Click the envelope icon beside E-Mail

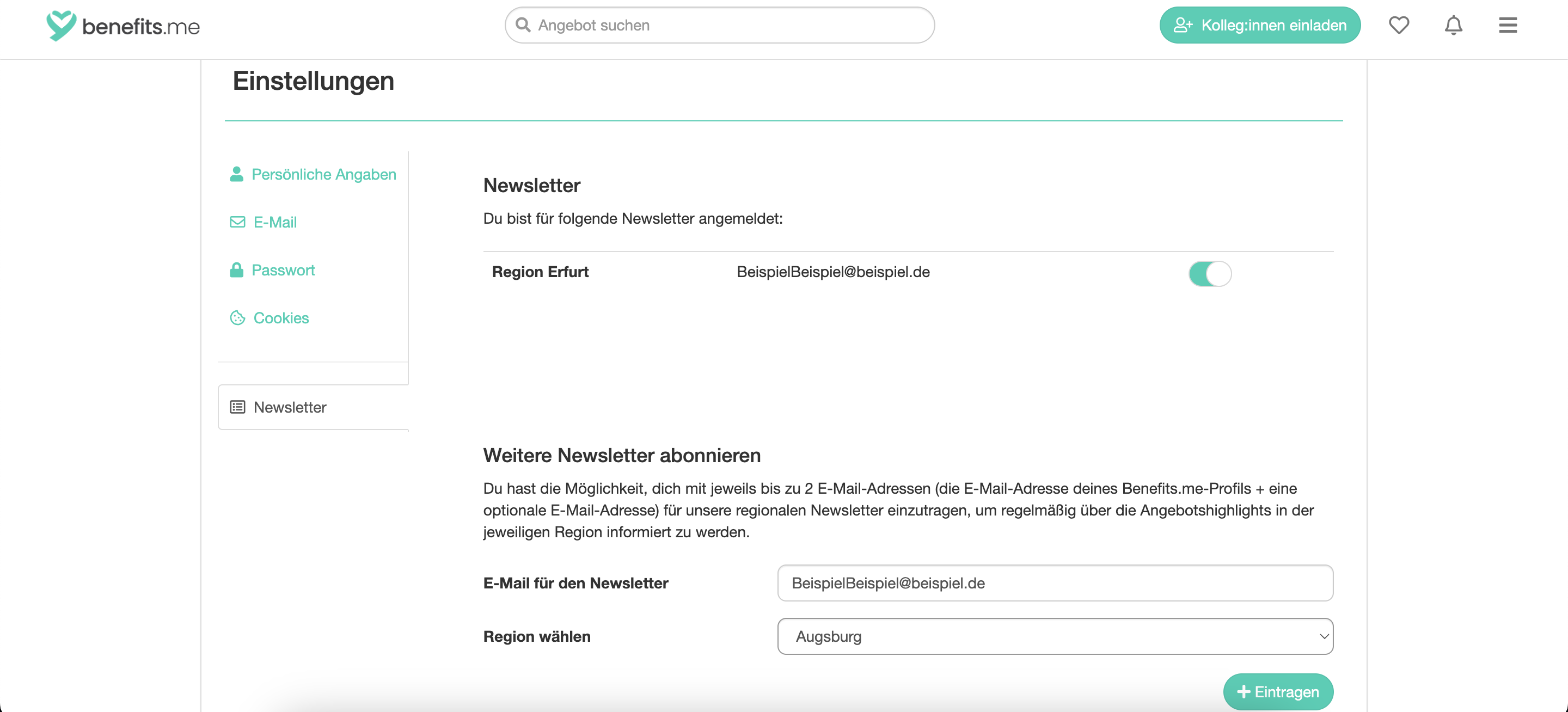(x=237, y=222)
